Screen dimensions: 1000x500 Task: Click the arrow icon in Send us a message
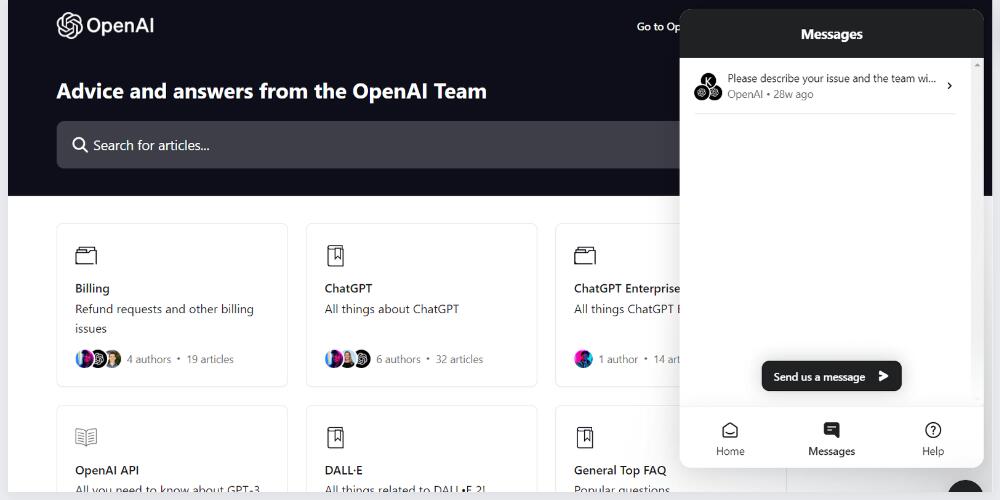(x=883, y=376)
